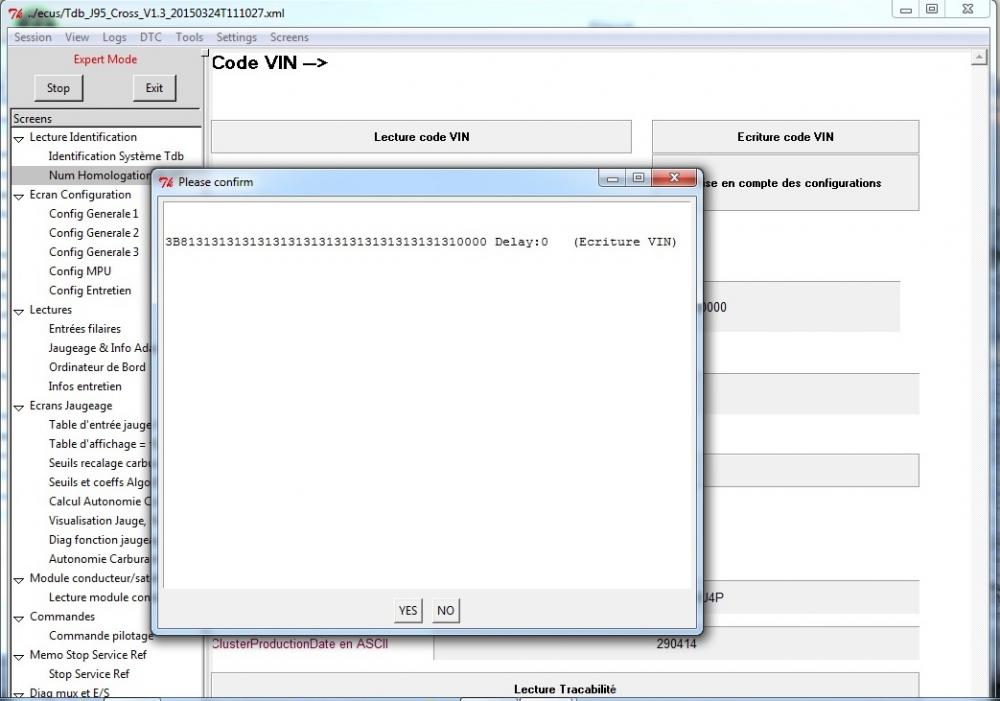Collapse the Memo Stop Service Ref node
The width and height of the screenshot is (1000, 701).
pyautogui.click(x=19, y=656)
